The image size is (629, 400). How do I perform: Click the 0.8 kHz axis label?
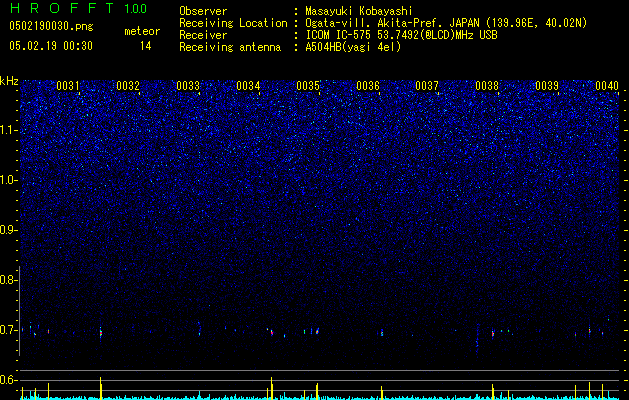[9, 280]
